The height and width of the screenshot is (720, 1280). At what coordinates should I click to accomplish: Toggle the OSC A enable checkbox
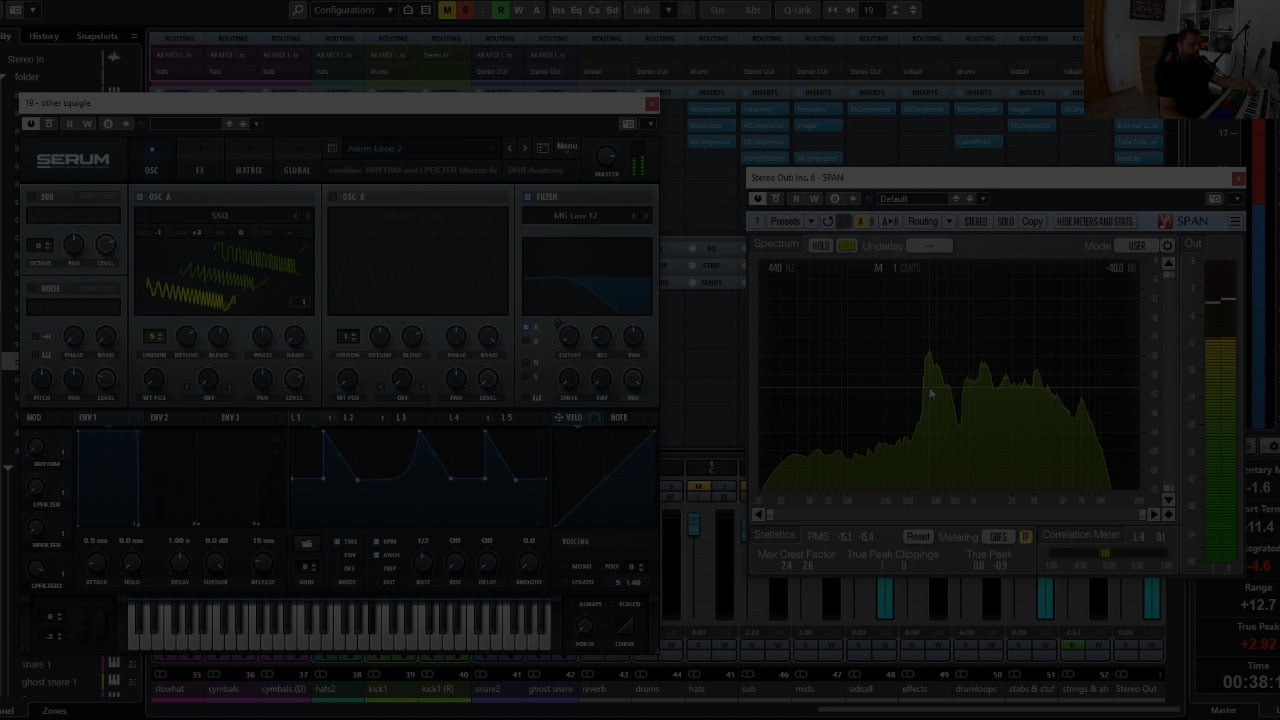140,197
